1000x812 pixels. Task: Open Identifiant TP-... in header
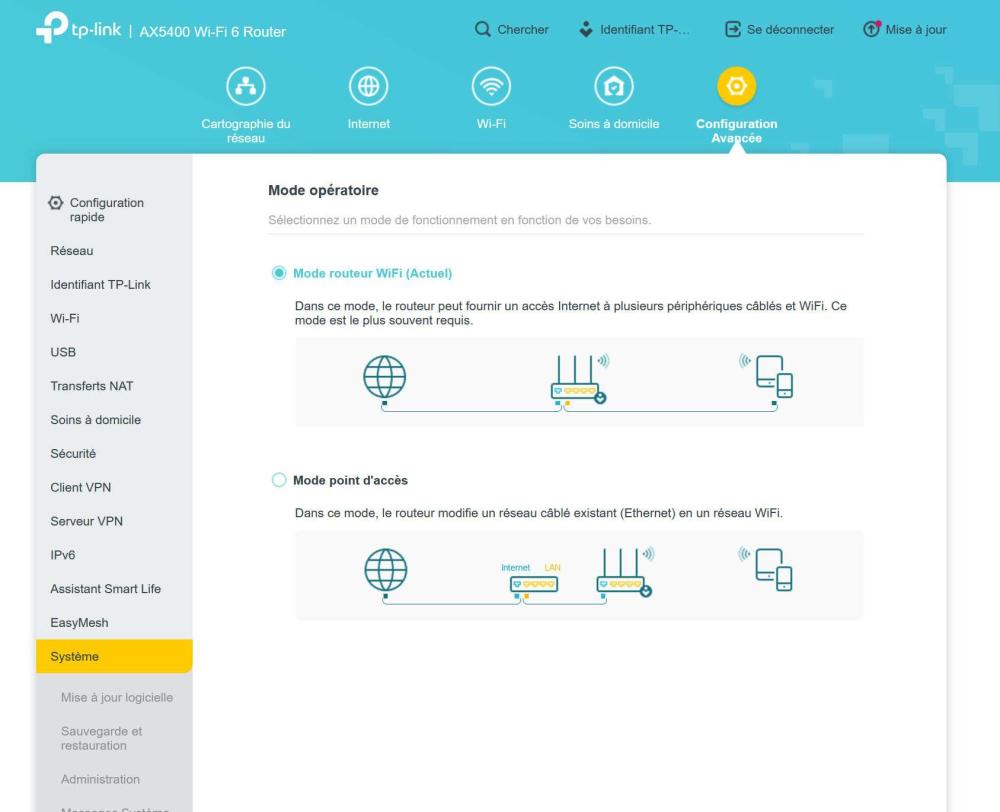point(645,29)
